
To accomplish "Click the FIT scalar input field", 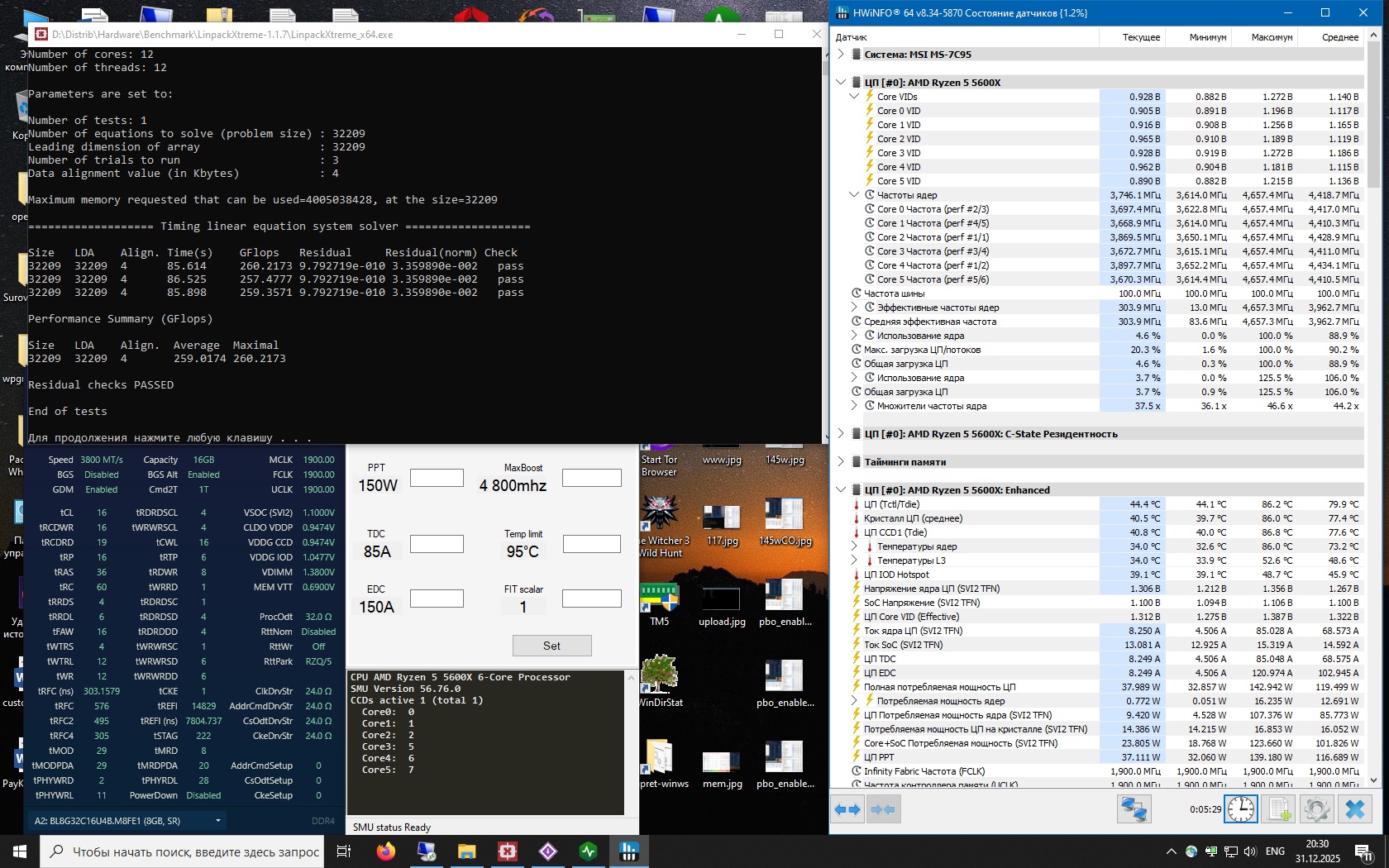I will pos(591,599).
